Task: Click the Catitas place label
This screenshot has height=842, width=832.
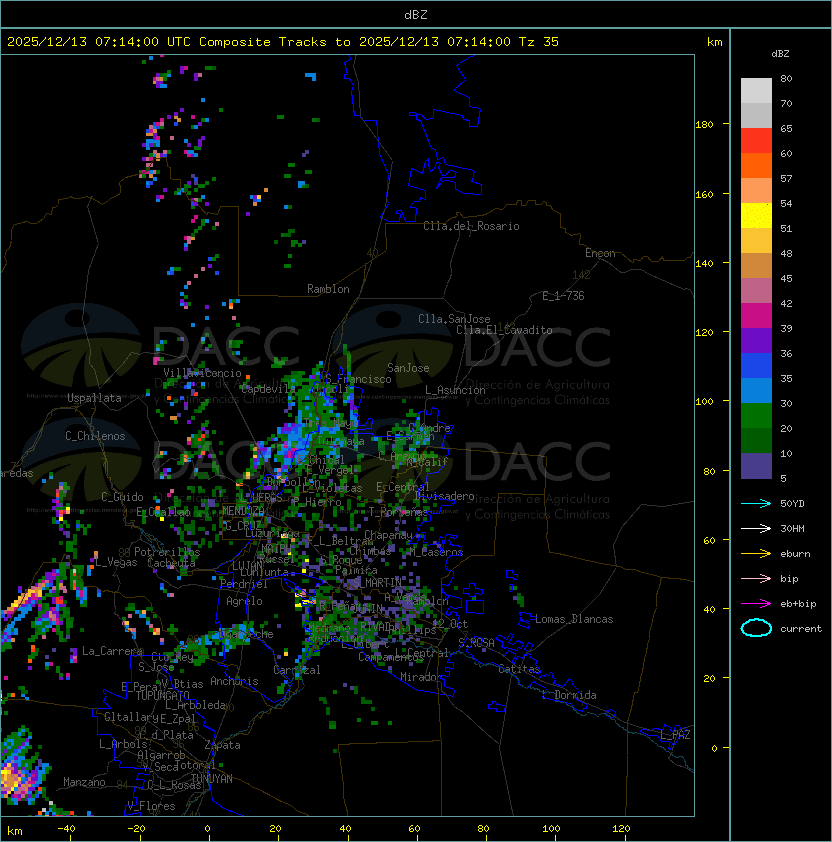Action: click(519, 669)
